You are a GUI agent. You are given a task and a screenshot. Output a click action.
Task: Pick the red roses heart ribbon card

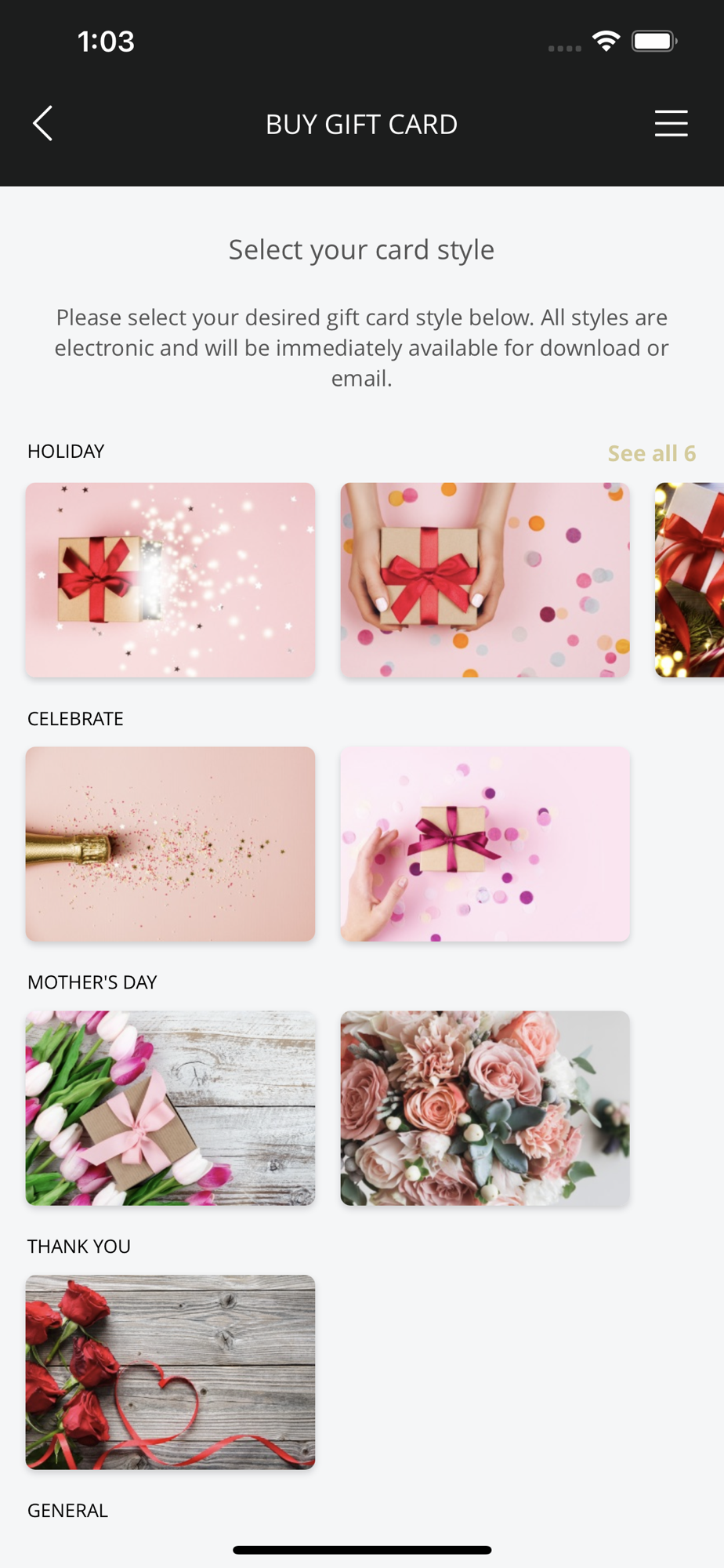pos(171,1373)
